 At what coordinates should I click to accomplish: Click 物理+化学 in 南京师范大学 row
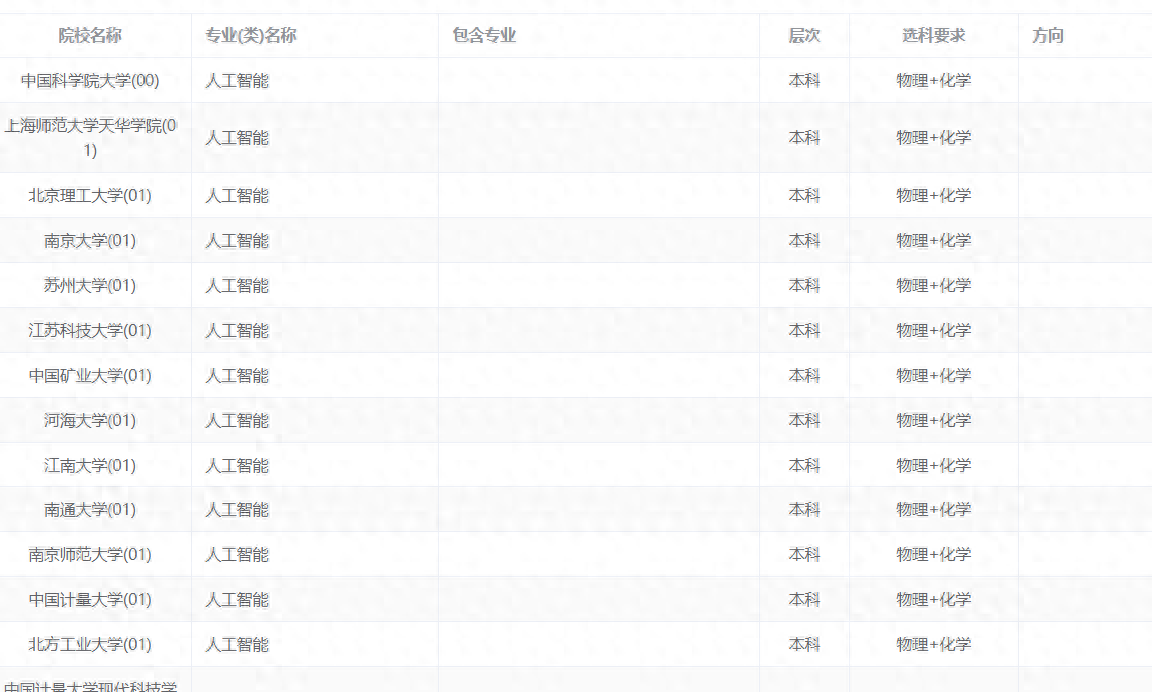933,555
